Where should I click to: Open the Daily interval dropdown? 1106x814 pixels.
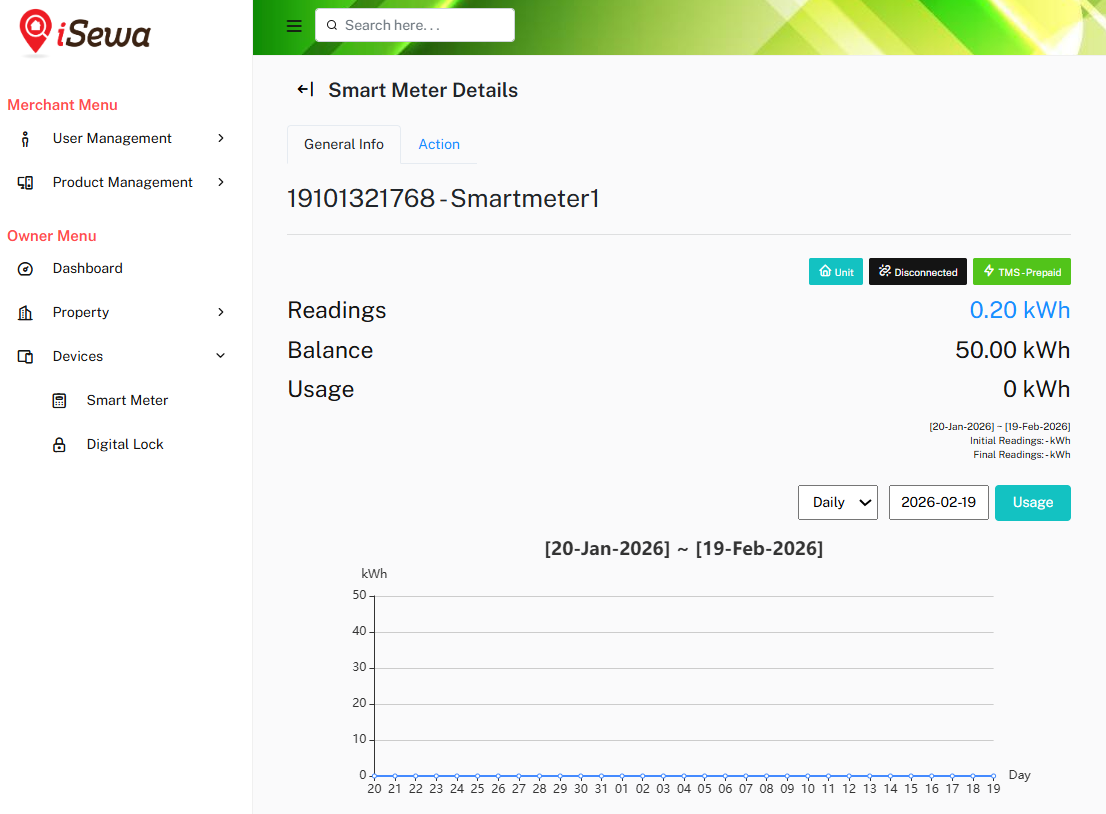click(837, 503)
